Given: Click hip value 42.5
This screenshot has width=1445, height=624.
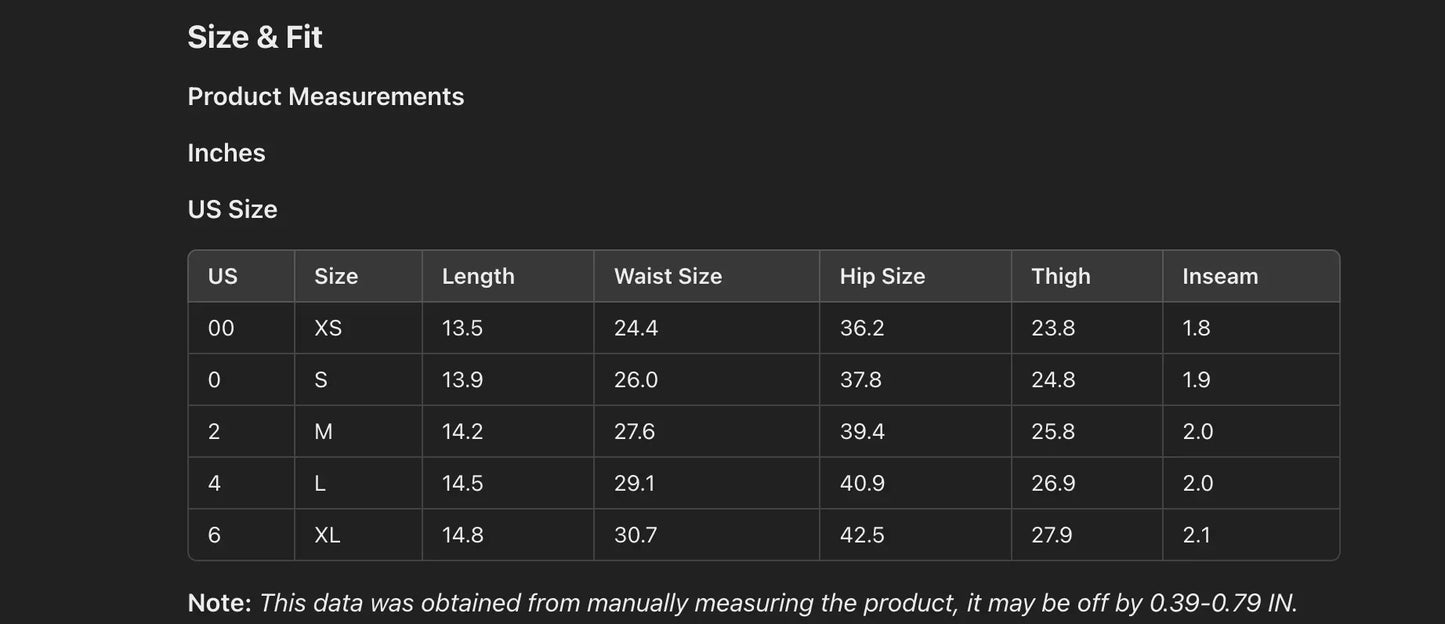Looking at the screenshot, I should coord(862,535).
